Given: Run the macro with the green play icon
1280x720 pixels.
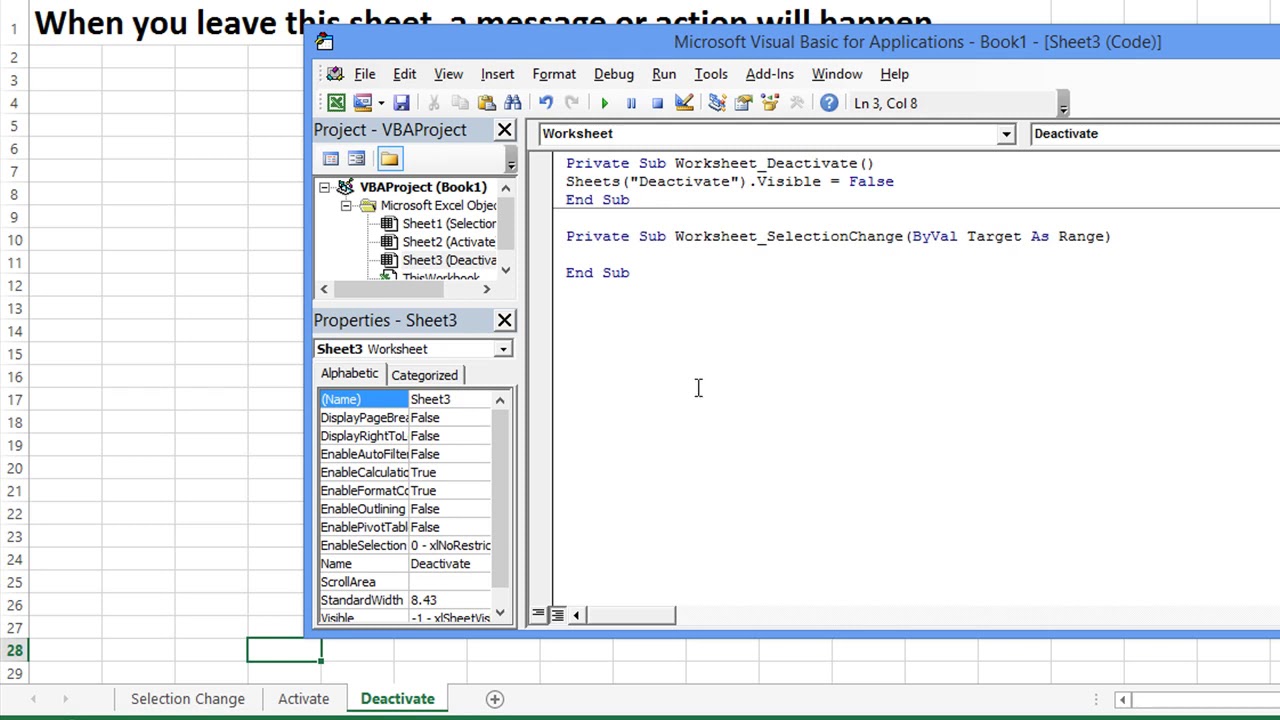Looking at the screenshot, I should [x=604, y=103].
